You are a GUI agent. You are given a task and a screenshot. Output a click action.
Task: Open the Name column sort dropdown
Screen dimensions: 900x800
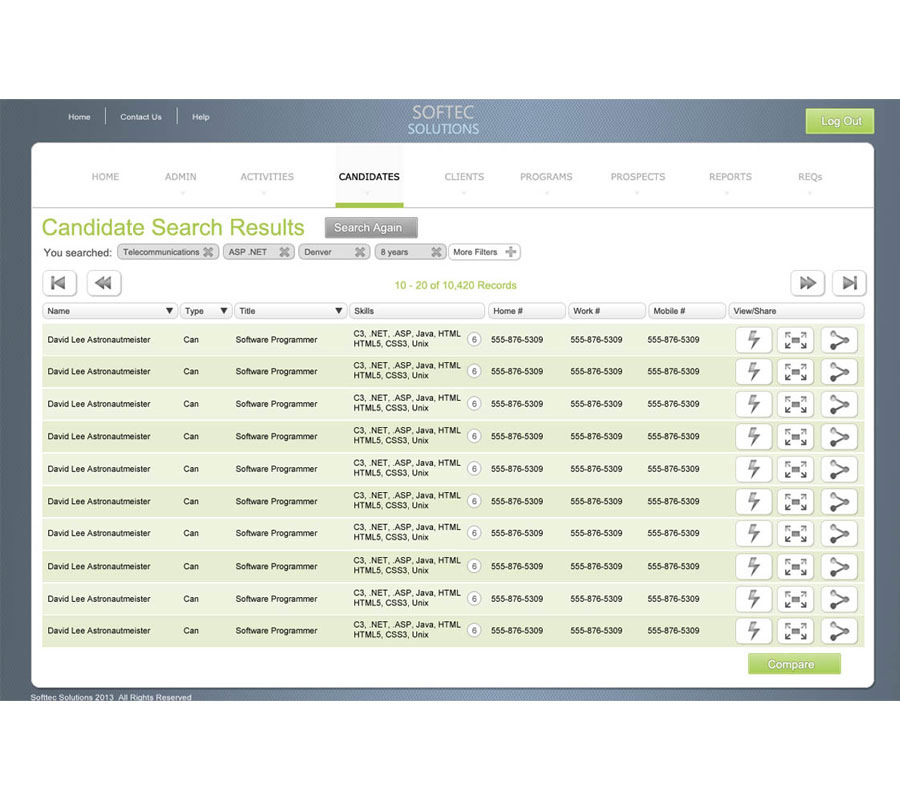pos(169,311)
